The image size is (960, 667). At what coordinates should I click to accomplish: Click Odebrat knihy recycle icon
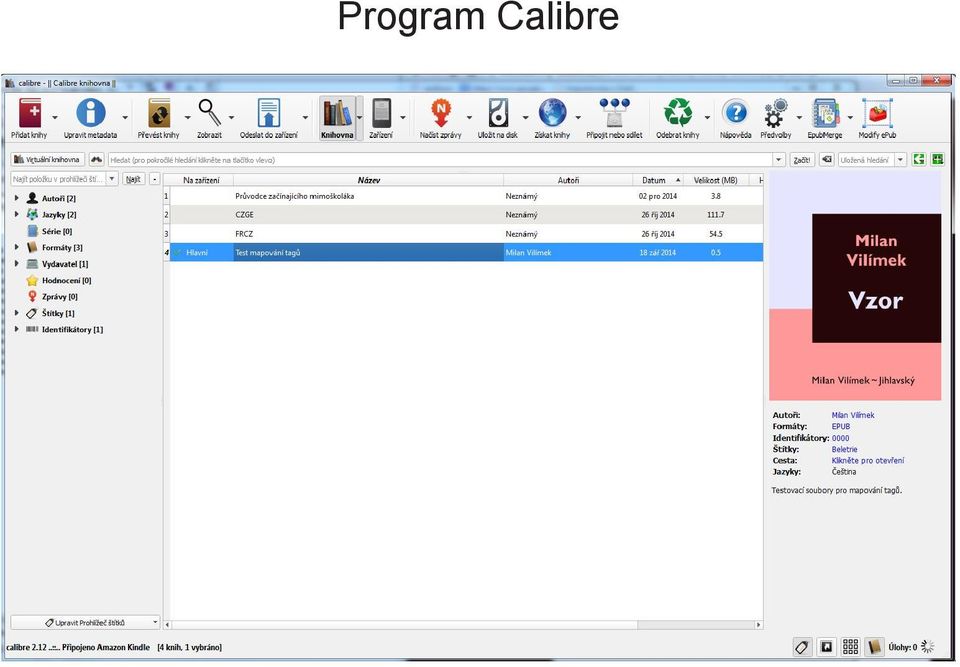pyautogui.click(x=678, y=113)
